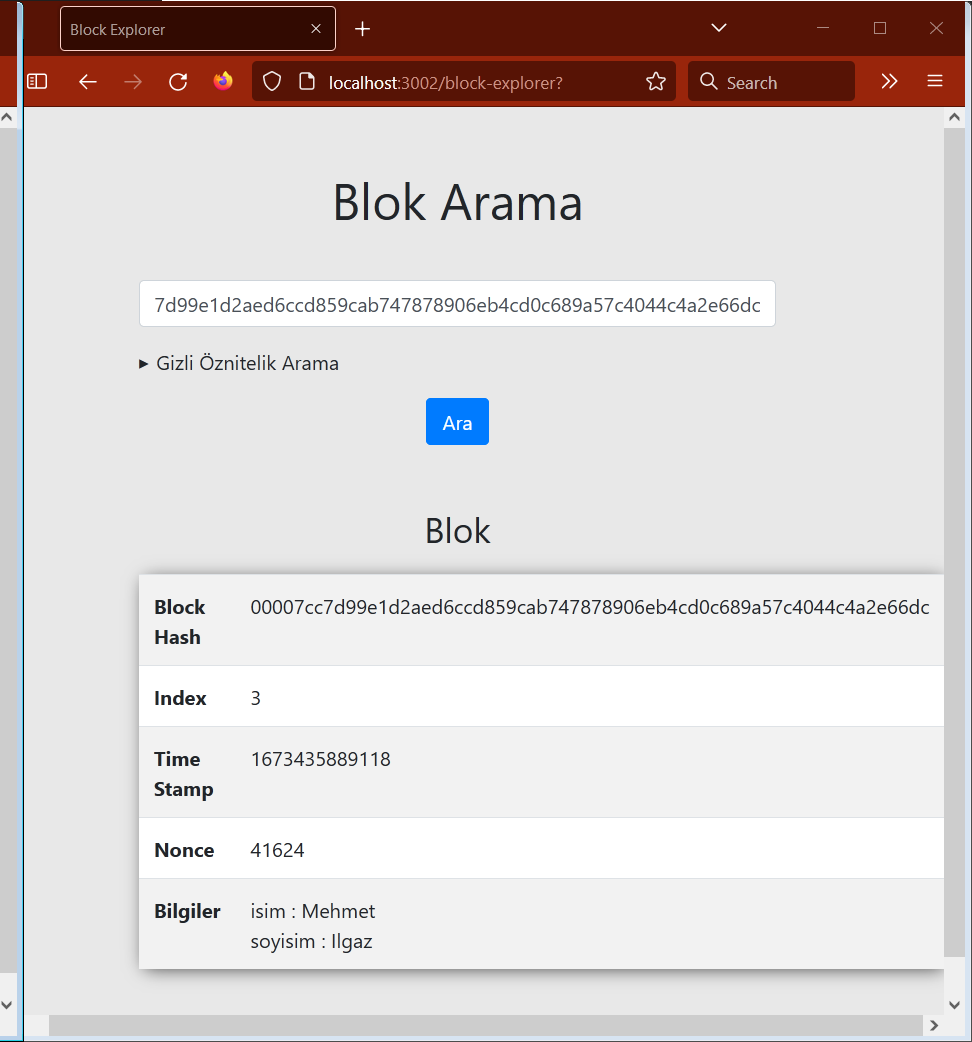
Task: Open the tracking protection shield
Action: (271, 82)
